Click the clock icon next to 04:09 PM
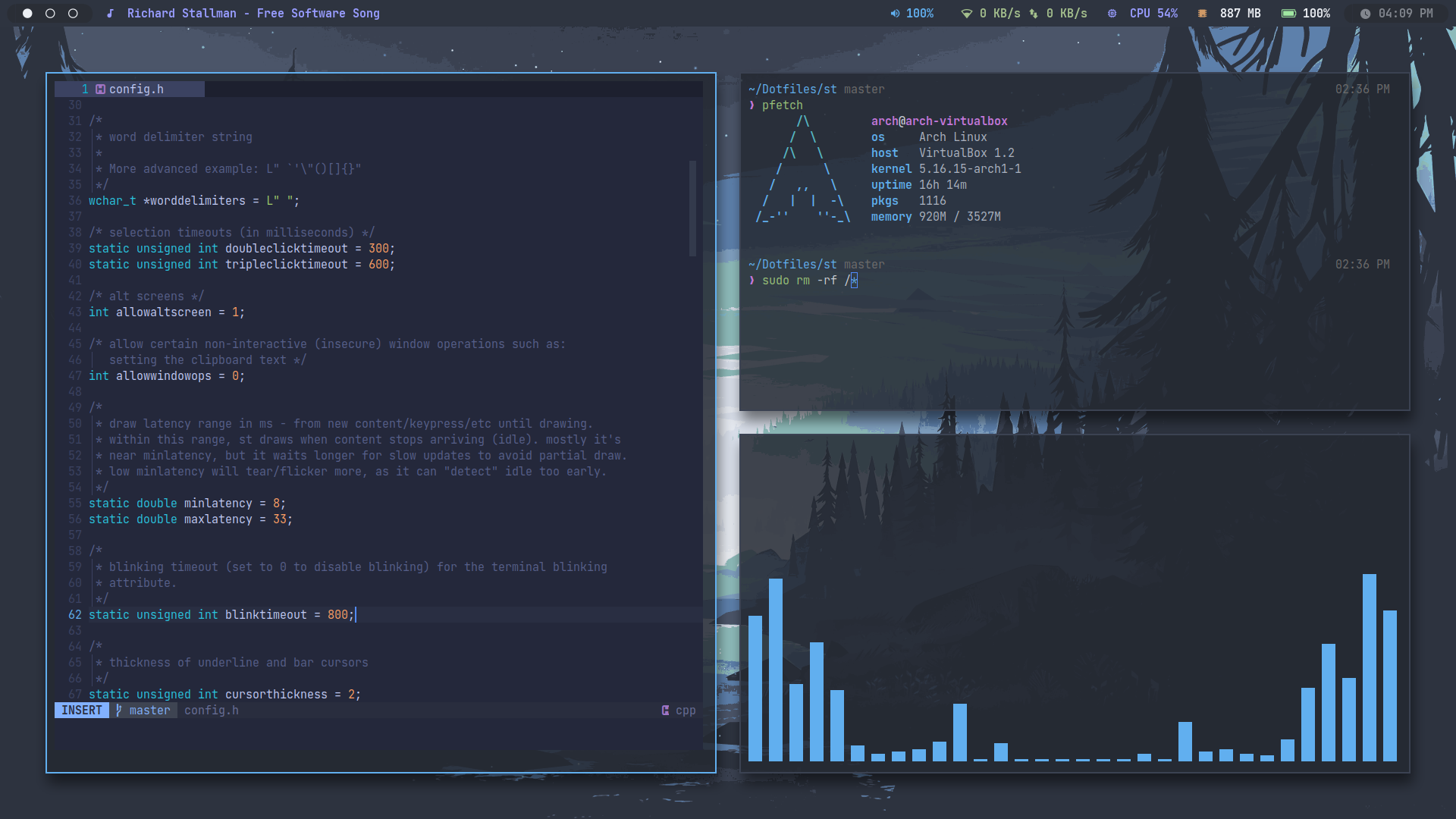 pyautogui.click(x=1365, y=13)
